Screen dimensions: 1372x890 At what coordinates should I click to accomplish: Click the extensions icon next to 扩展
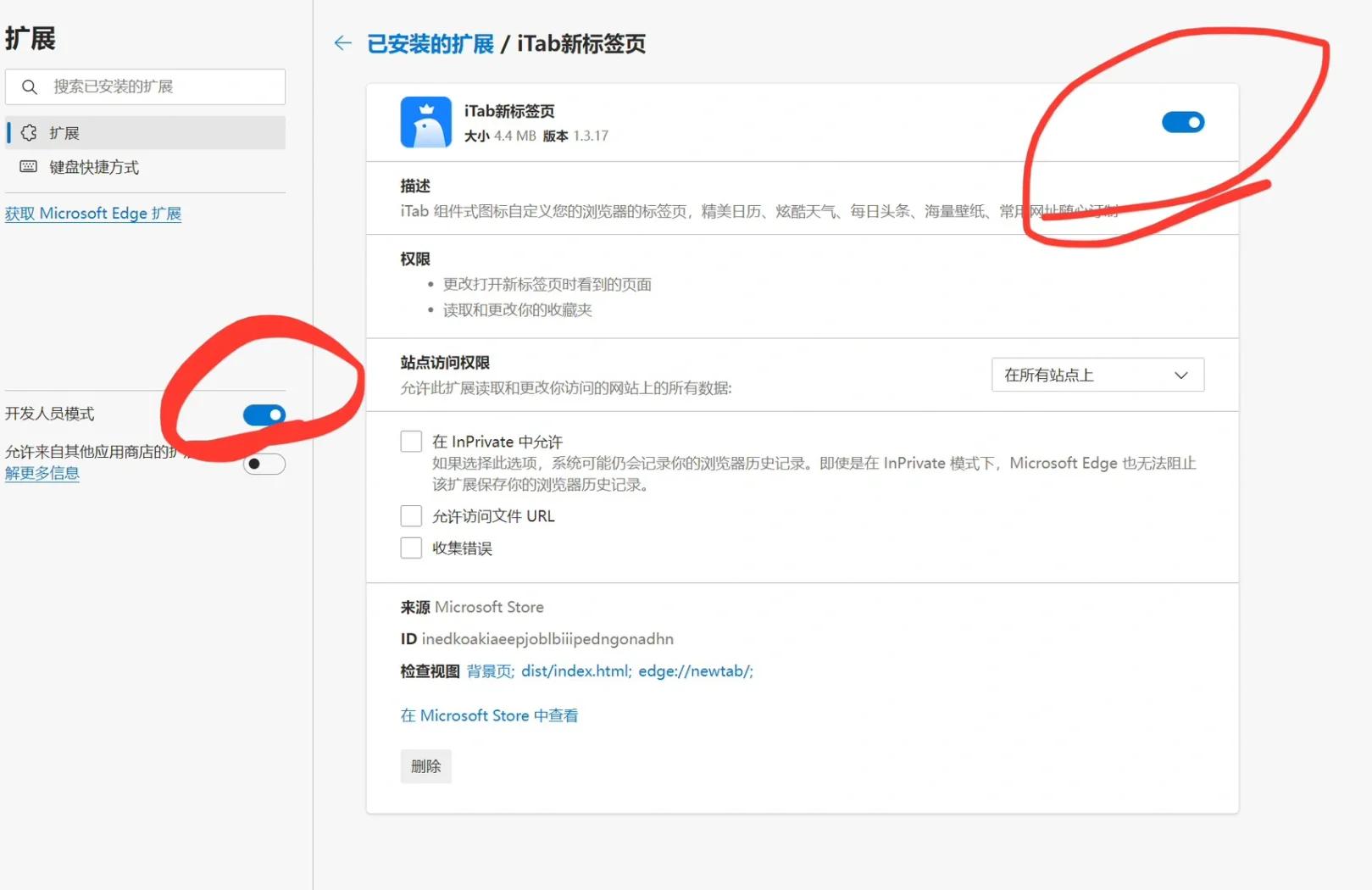pyautogui.click(x=28, y=132)
